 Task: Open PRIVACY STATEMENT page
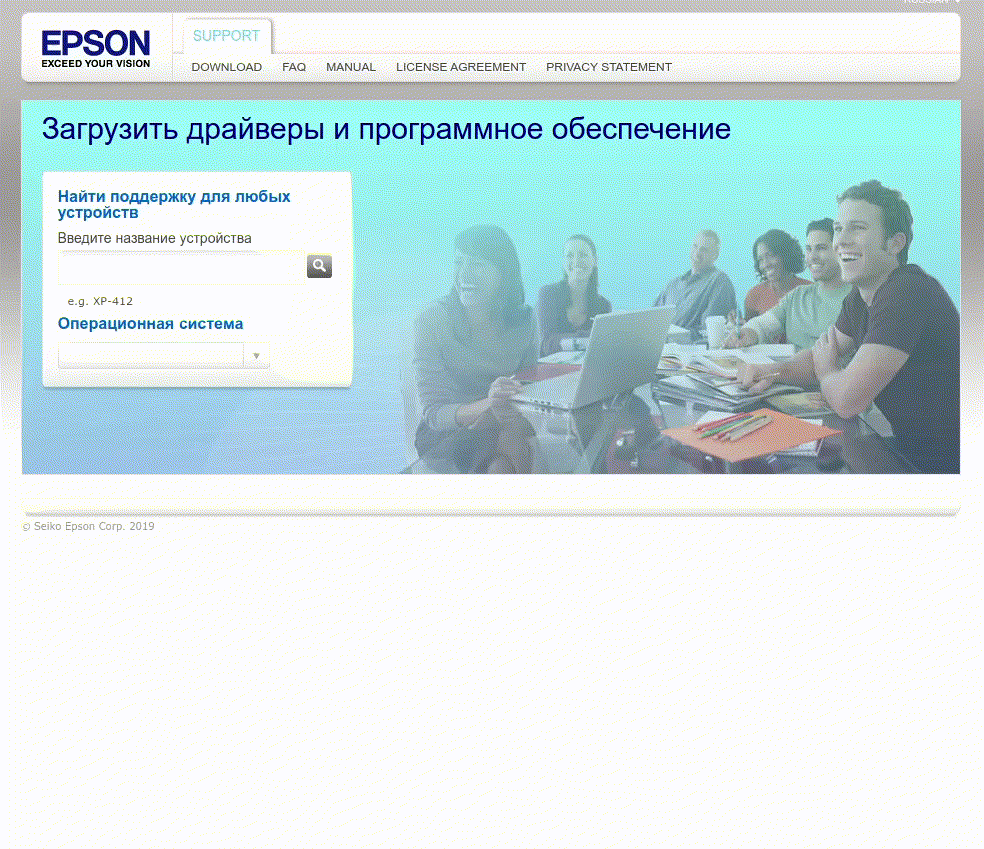coord(609,67)
